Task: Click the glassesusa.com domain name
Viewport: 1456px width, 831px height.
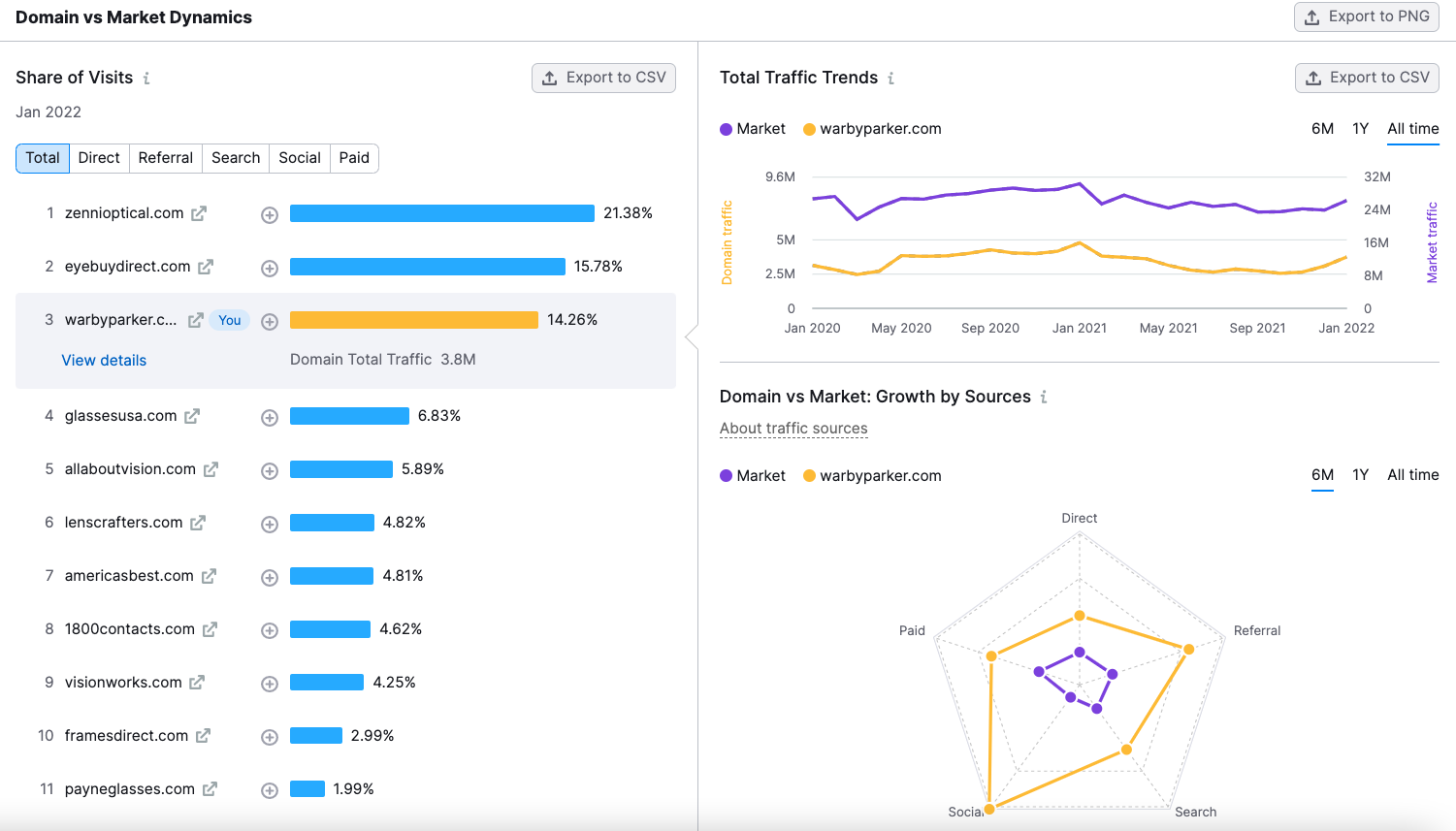Action: (x=121, y=416)
